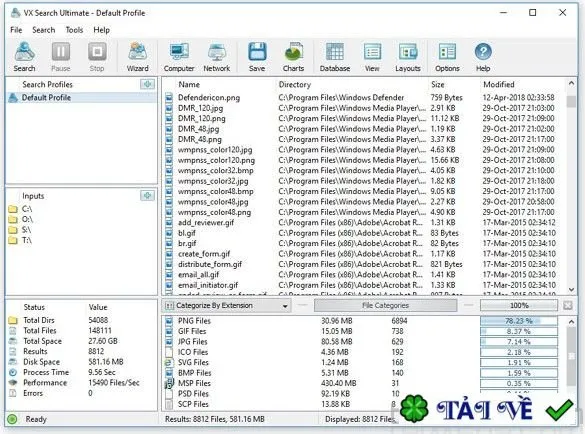Open the search Wizard
Viewport: 585px width, 434px height.
(x=137, y=57)
